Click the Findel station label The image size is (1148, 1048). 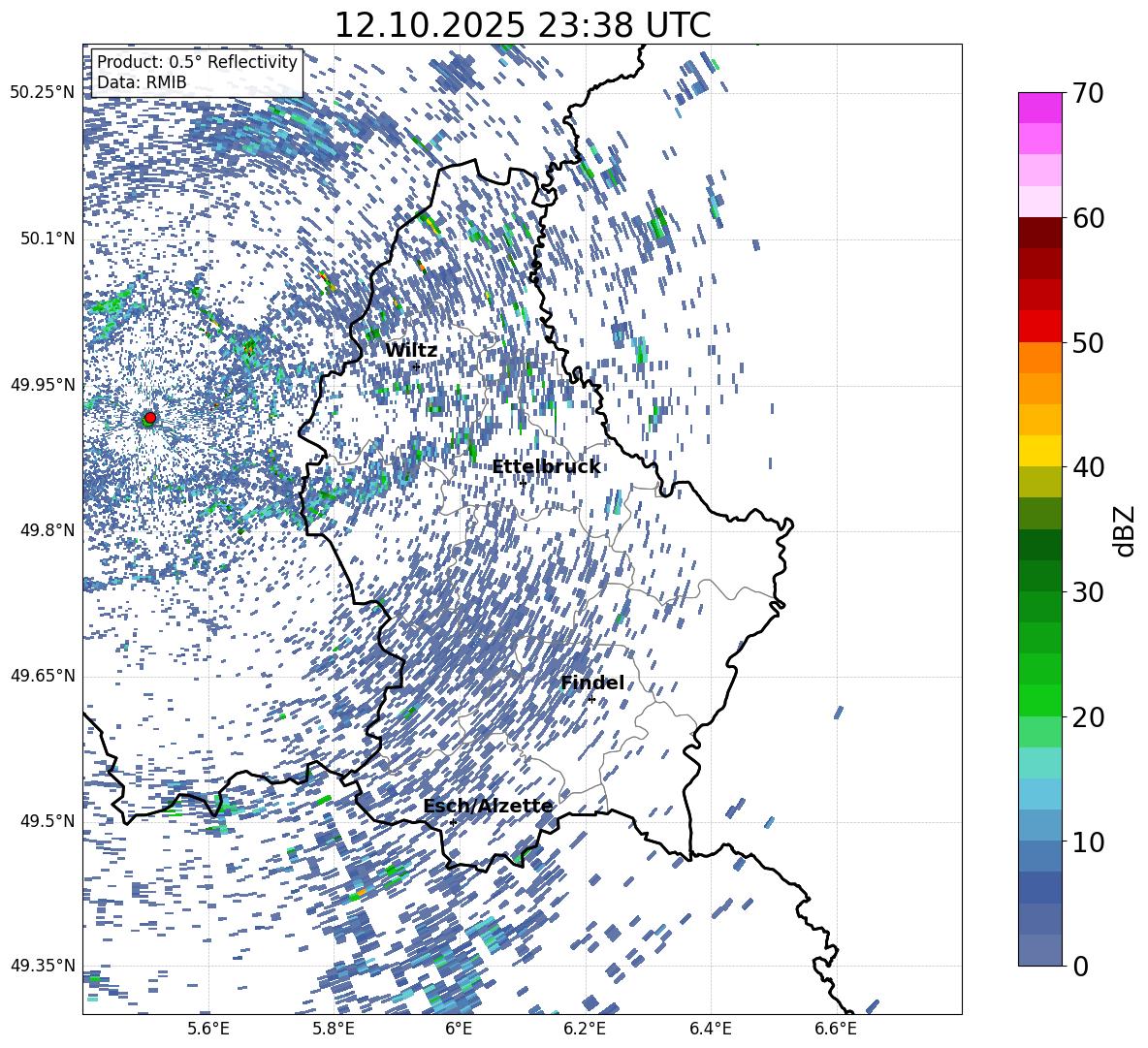[592, 683]
